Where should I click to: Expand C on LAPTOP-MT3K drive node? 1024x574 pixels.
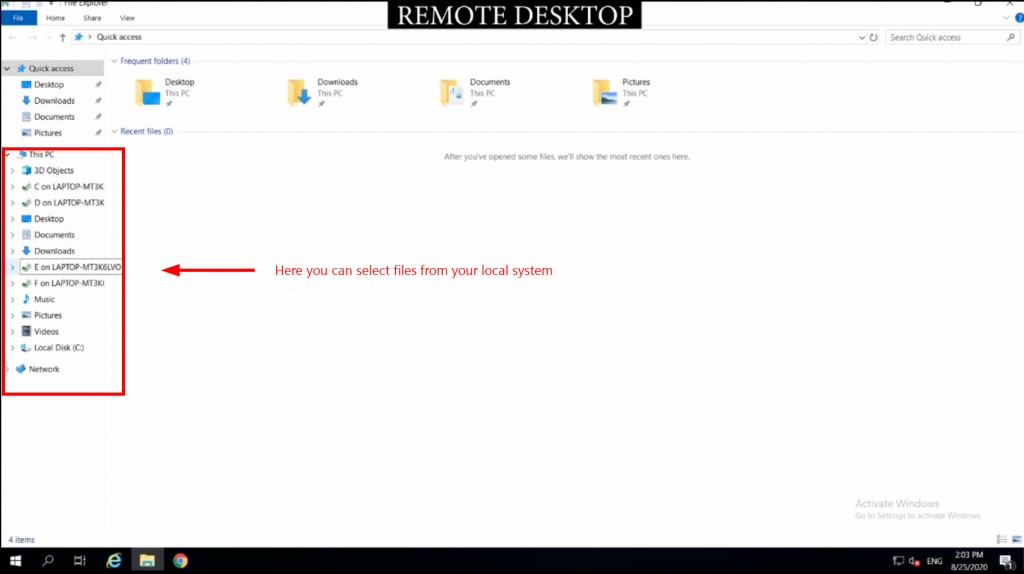(12, 187)
